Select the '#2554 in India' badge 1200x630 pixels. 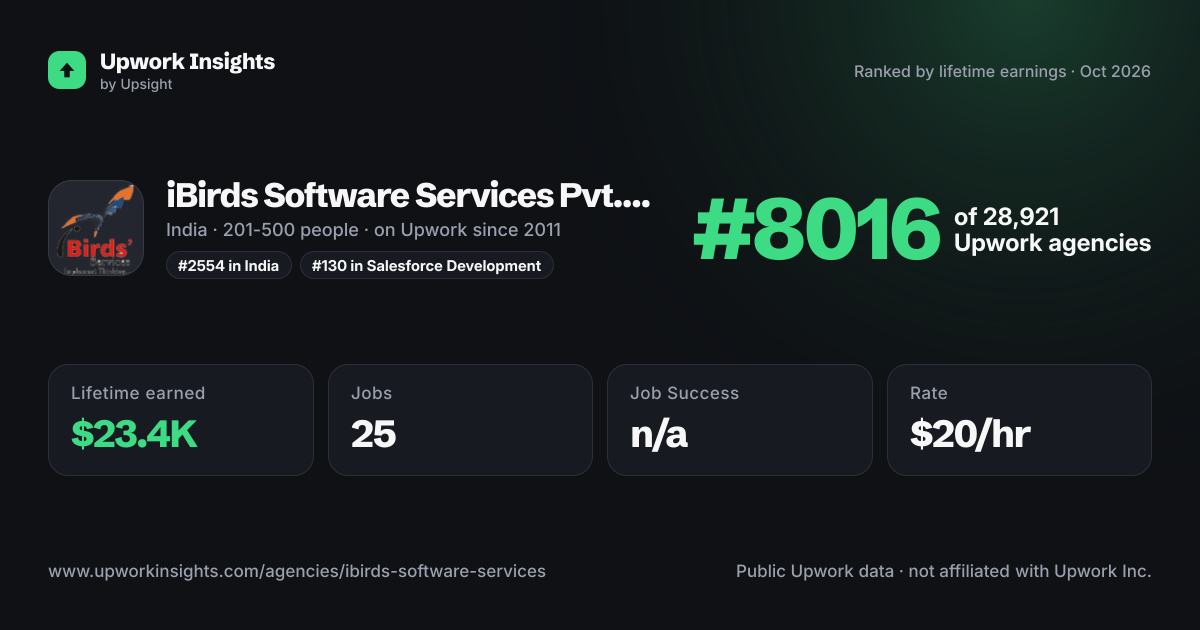(x=229, y=265)
